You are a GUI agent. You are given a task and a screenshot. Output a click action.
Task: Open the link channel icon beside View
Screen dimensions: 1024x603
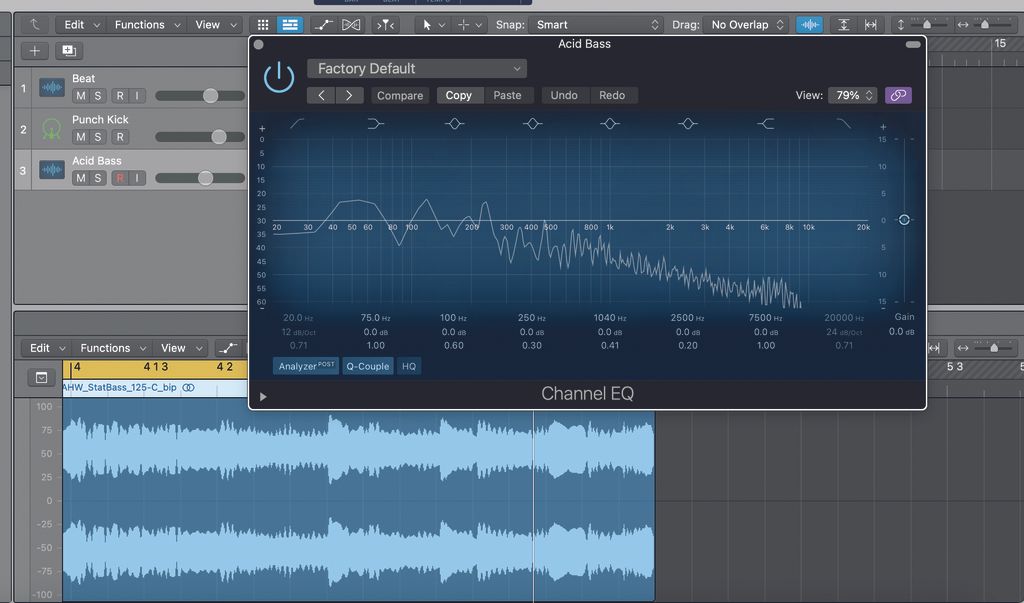pyautogui.click(x=897, y=94)
